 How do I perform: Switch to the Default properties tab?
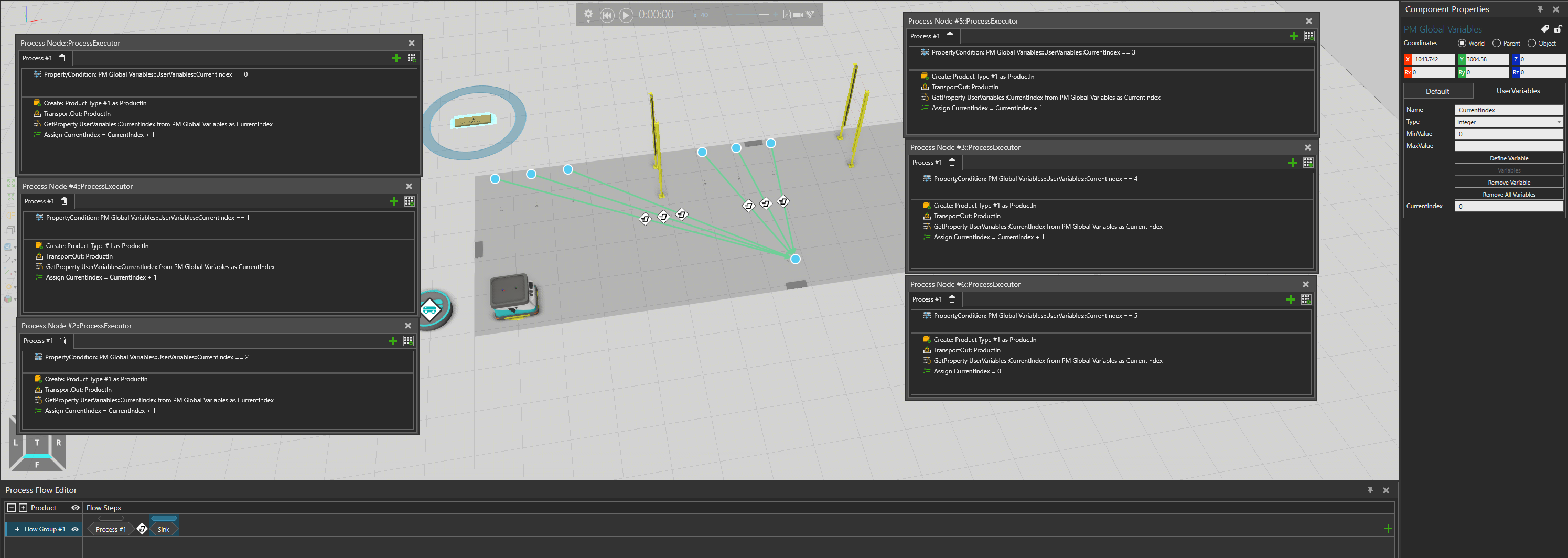(1437, 91)
